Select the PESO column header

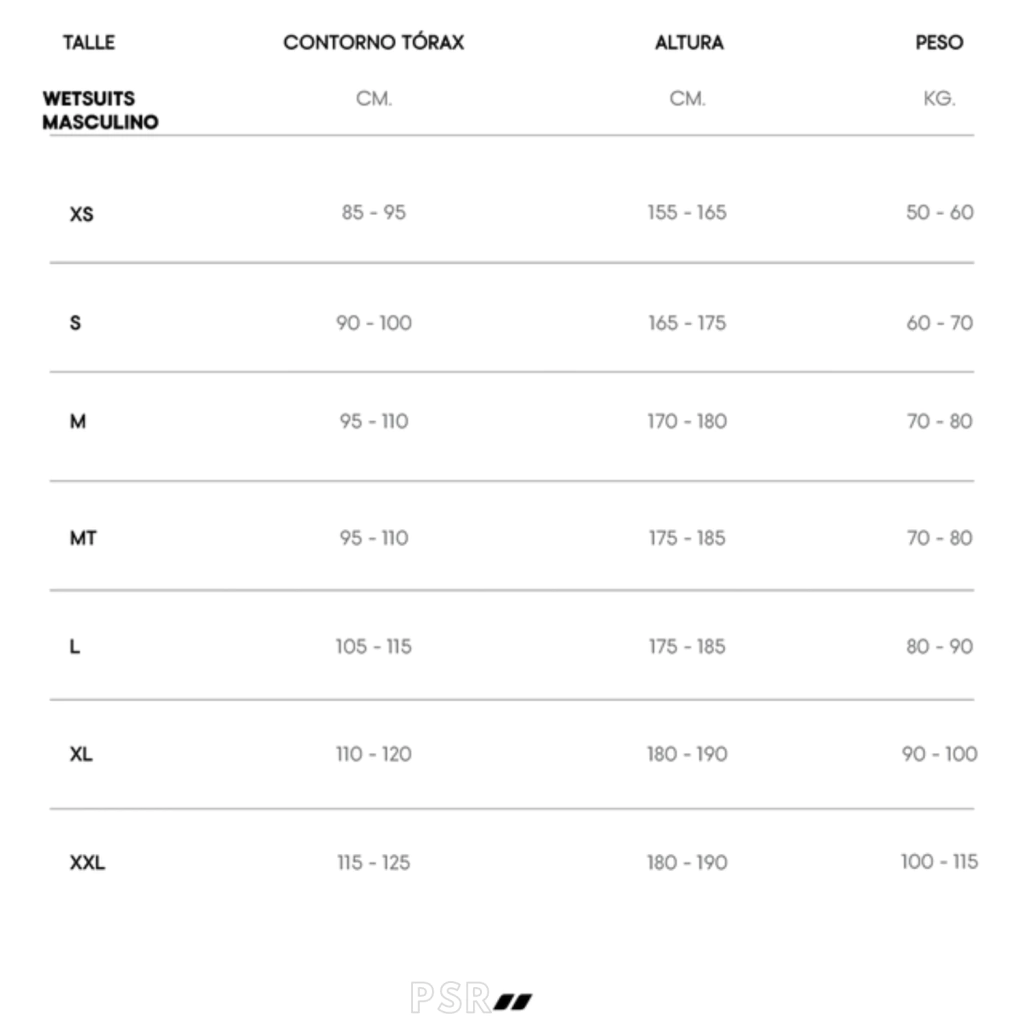939,43
